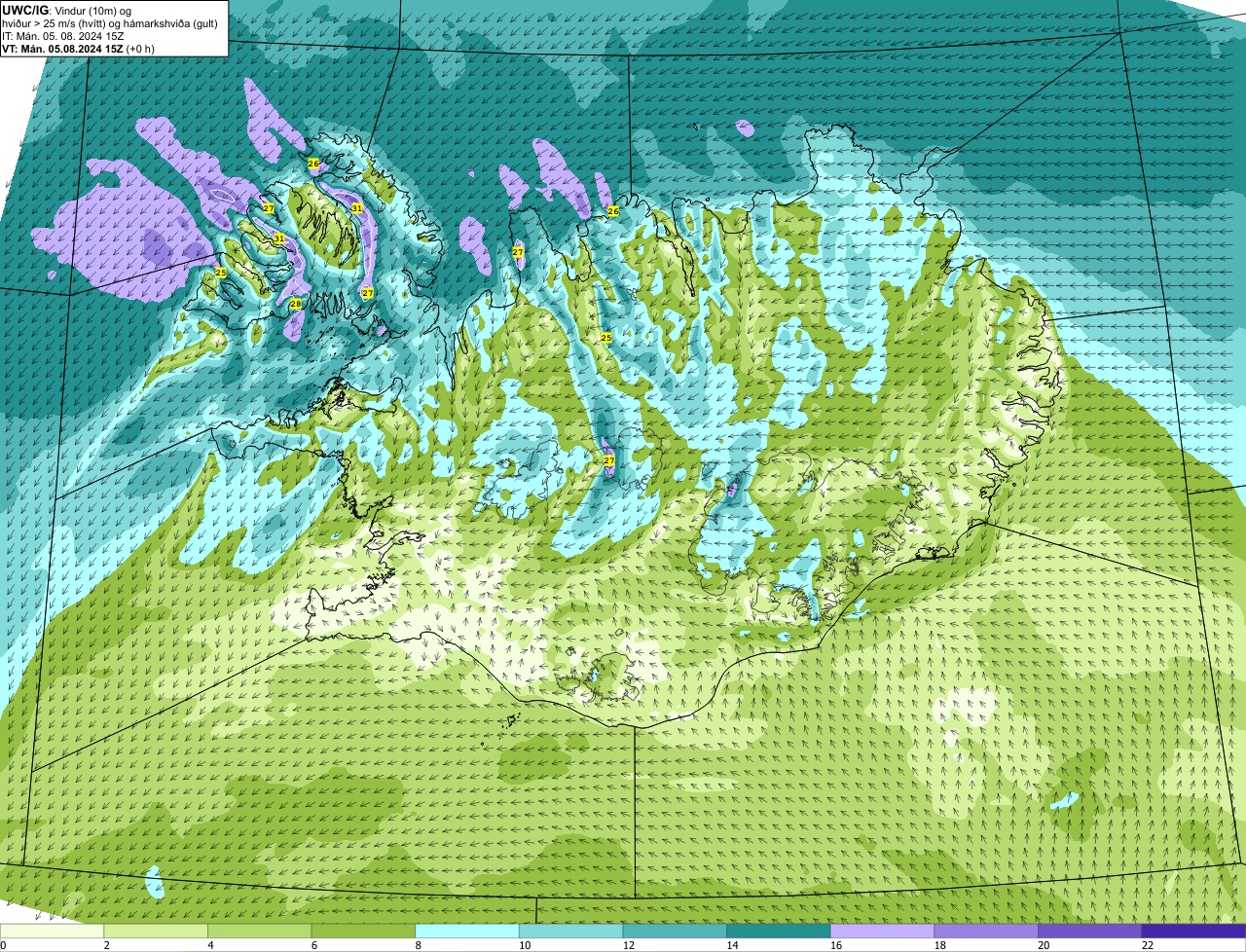Screen dimensions: 1246x952
Task: Click the 6–8 m/s olive green legend swatch
Action: pos(363,931)
